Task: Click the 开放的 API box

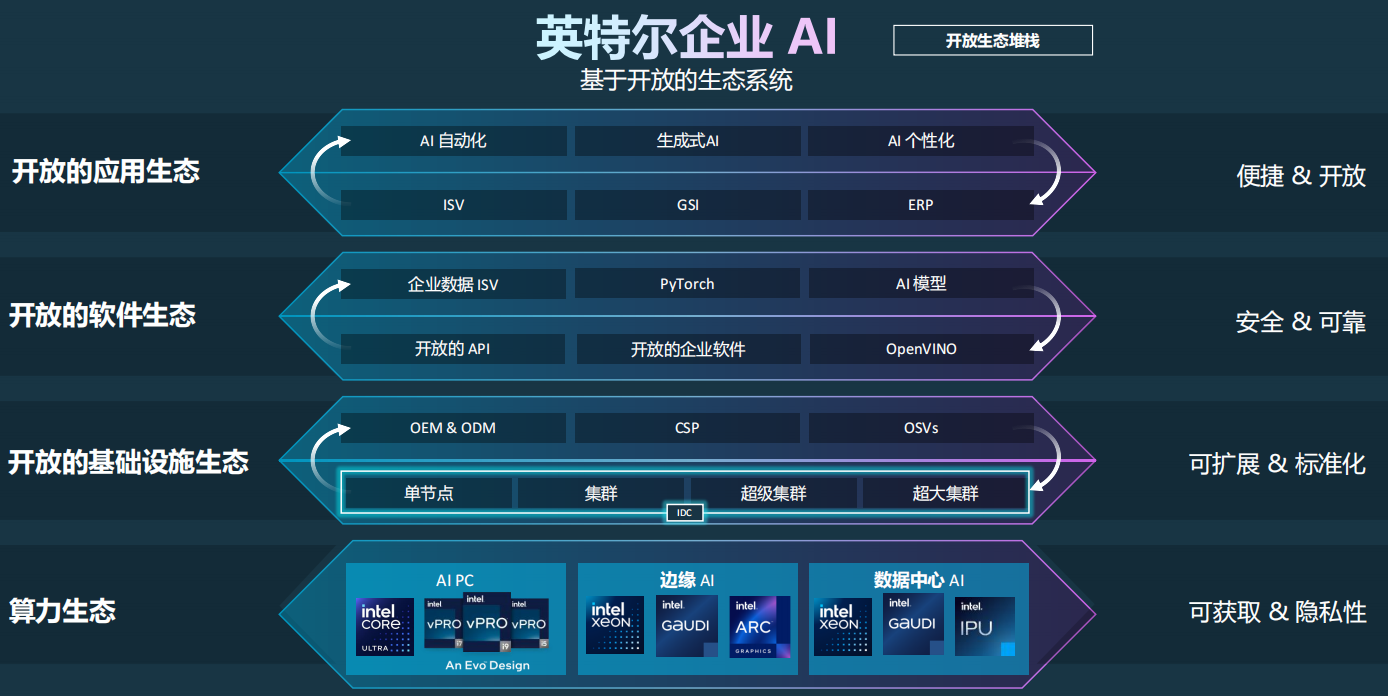Action: [x=453, y=349]
